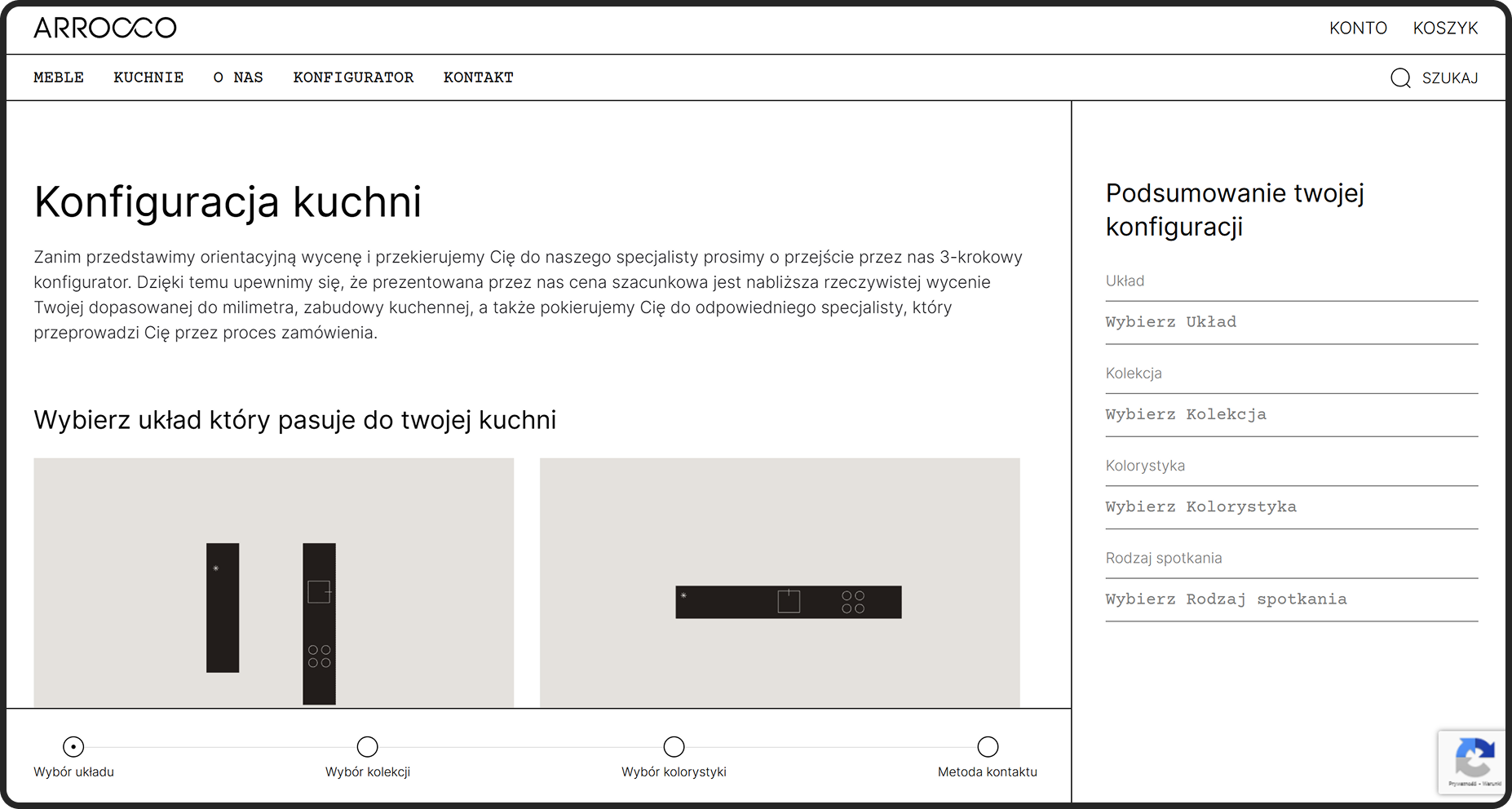Open the Wybierz Rodzaj spotkania field
This screenshot has height=809, width=1512.
pos(1291,599)
